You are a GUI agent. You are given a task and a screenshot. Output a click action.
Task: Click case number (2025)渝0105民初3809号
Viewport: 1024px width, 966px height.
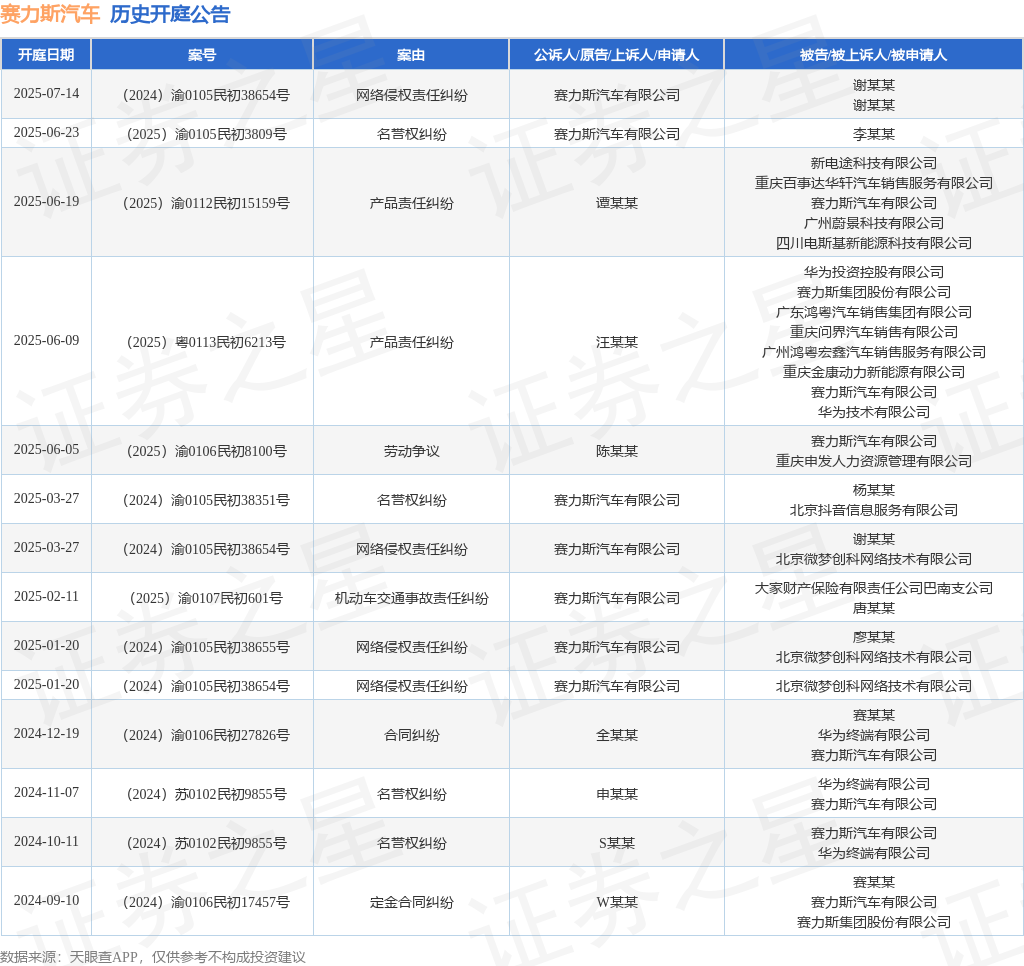[206, 134]
